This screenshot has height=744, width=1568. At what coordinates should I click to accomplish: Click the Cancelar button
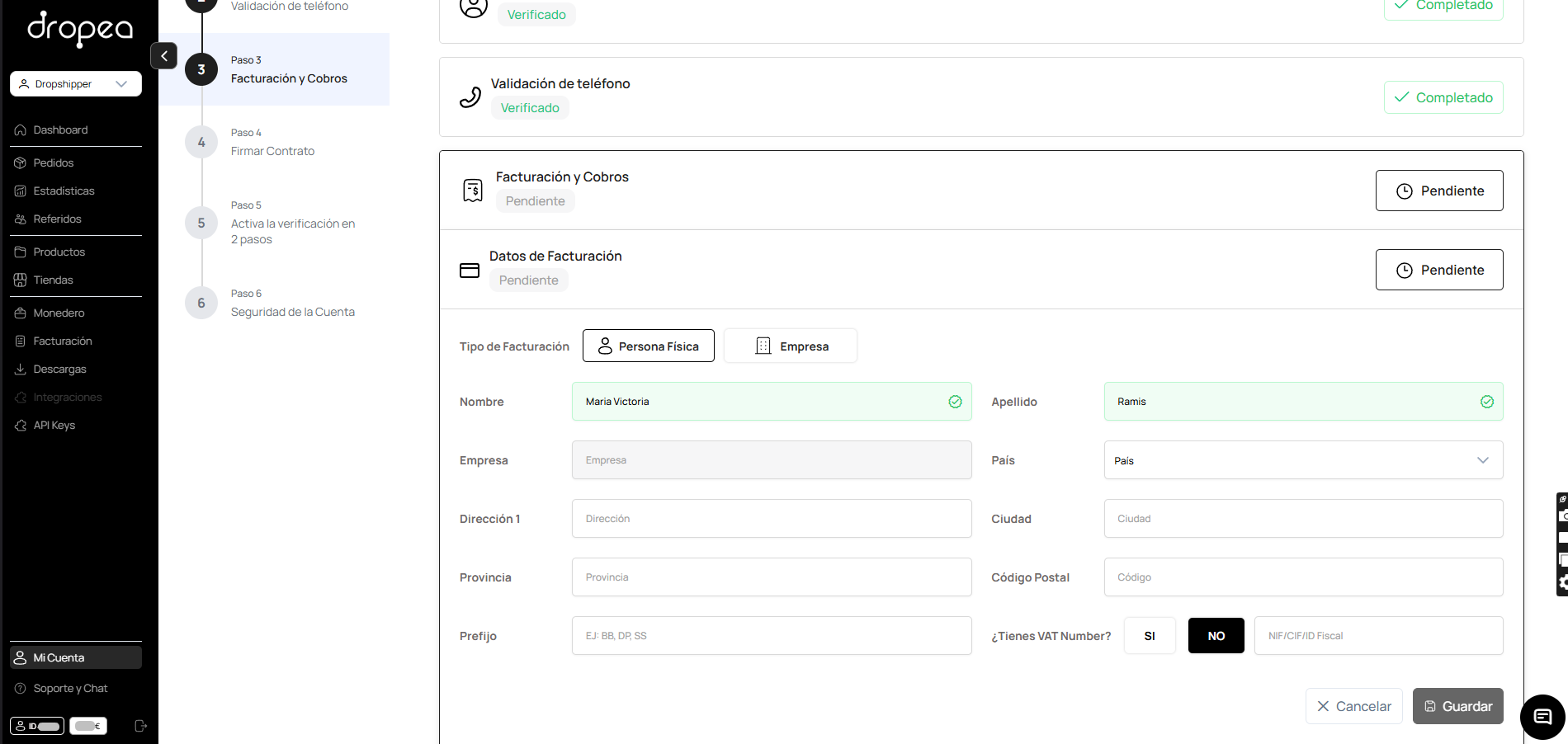pos(1354,706)
